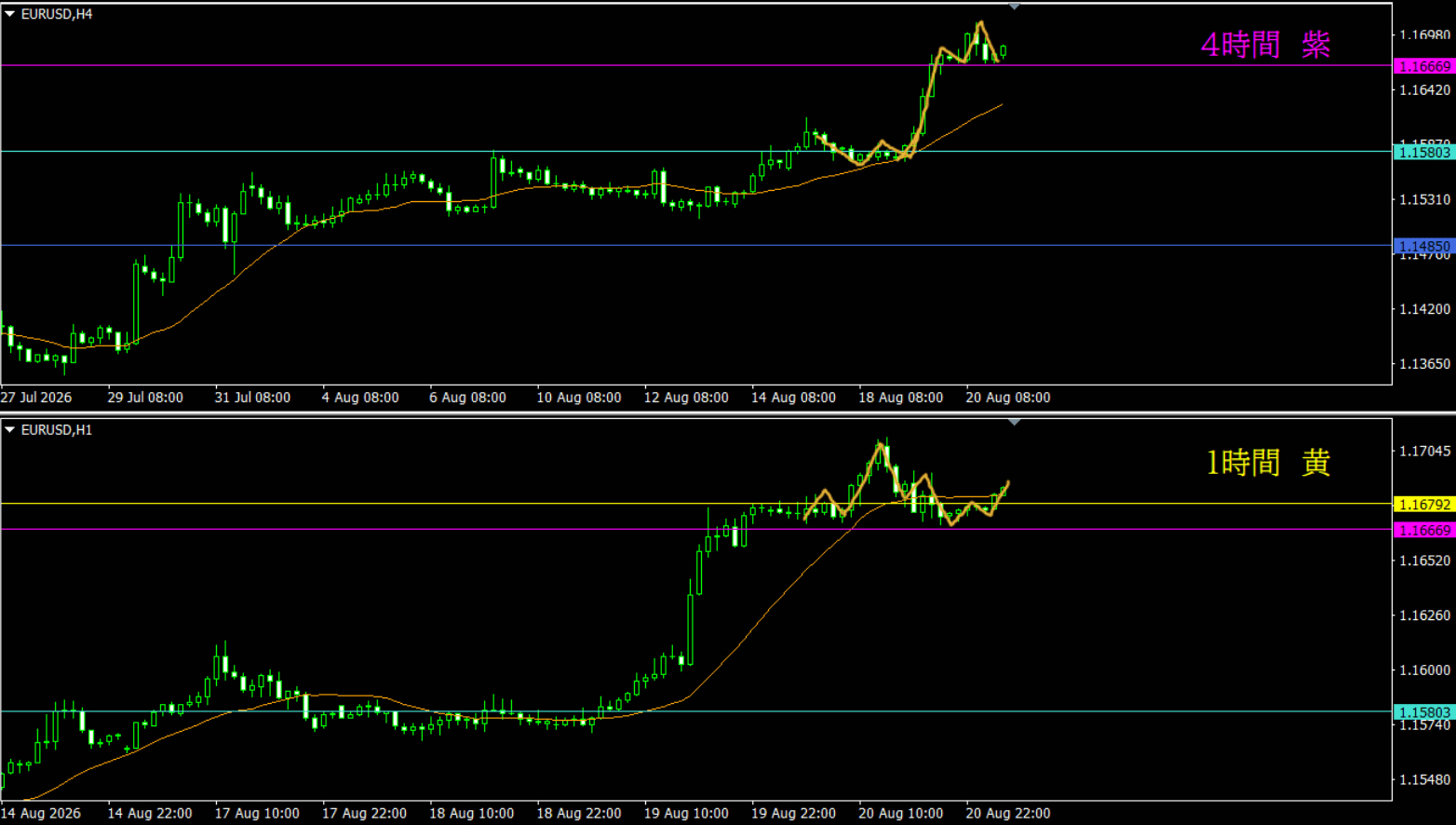Viewport: 1456px width, 825px height.
Task: Select the magenta '4時間 紫' text label
Action: click(1266, 44)
